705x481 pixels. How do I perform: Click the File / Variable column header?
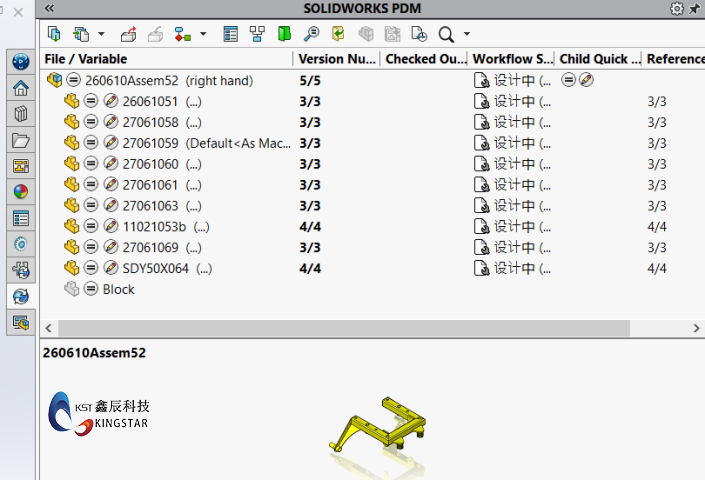[86, 59]
